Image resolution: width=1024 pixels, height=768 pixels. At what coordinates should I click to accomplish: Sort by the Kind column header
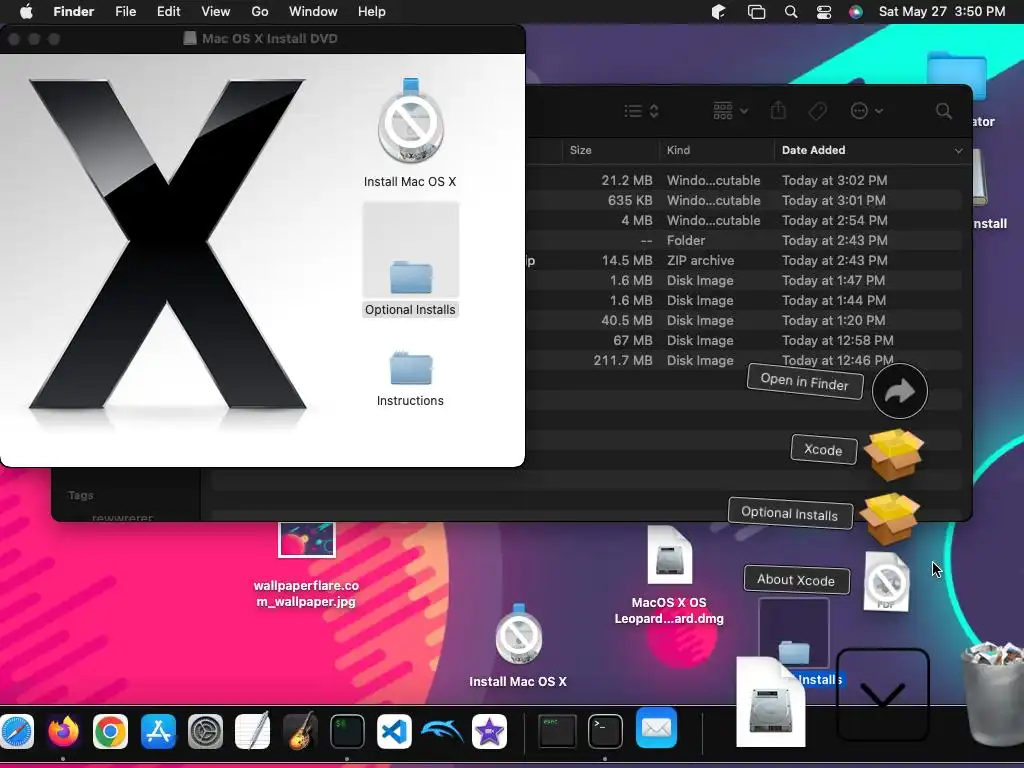[678, 150]
